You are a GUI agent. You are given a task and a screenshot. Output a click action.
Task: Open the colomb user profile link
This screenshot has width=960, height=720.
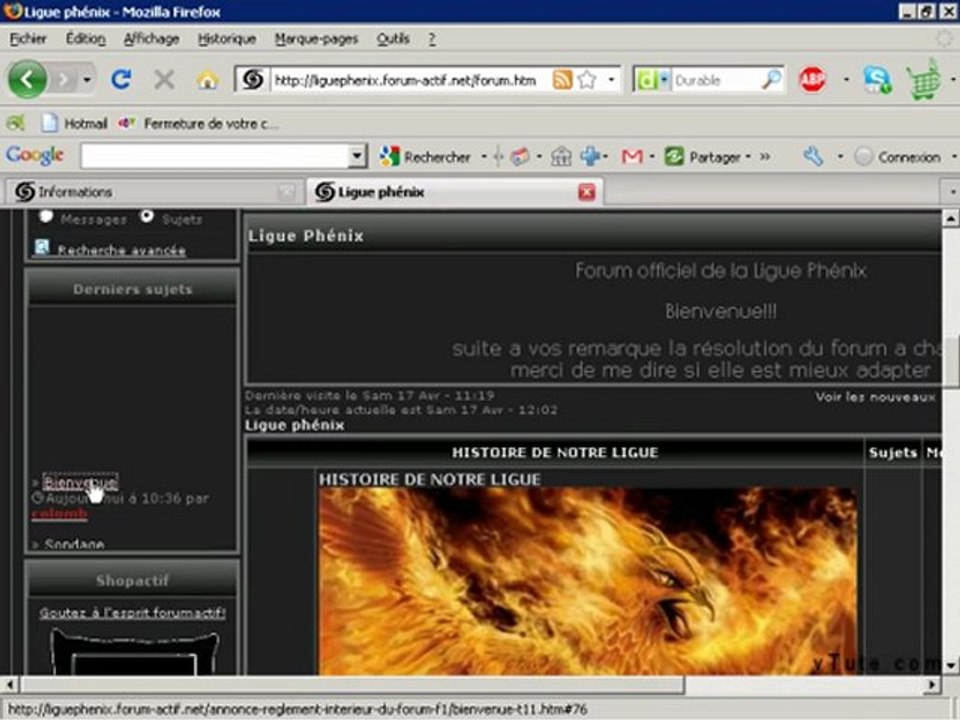(59, 513)
